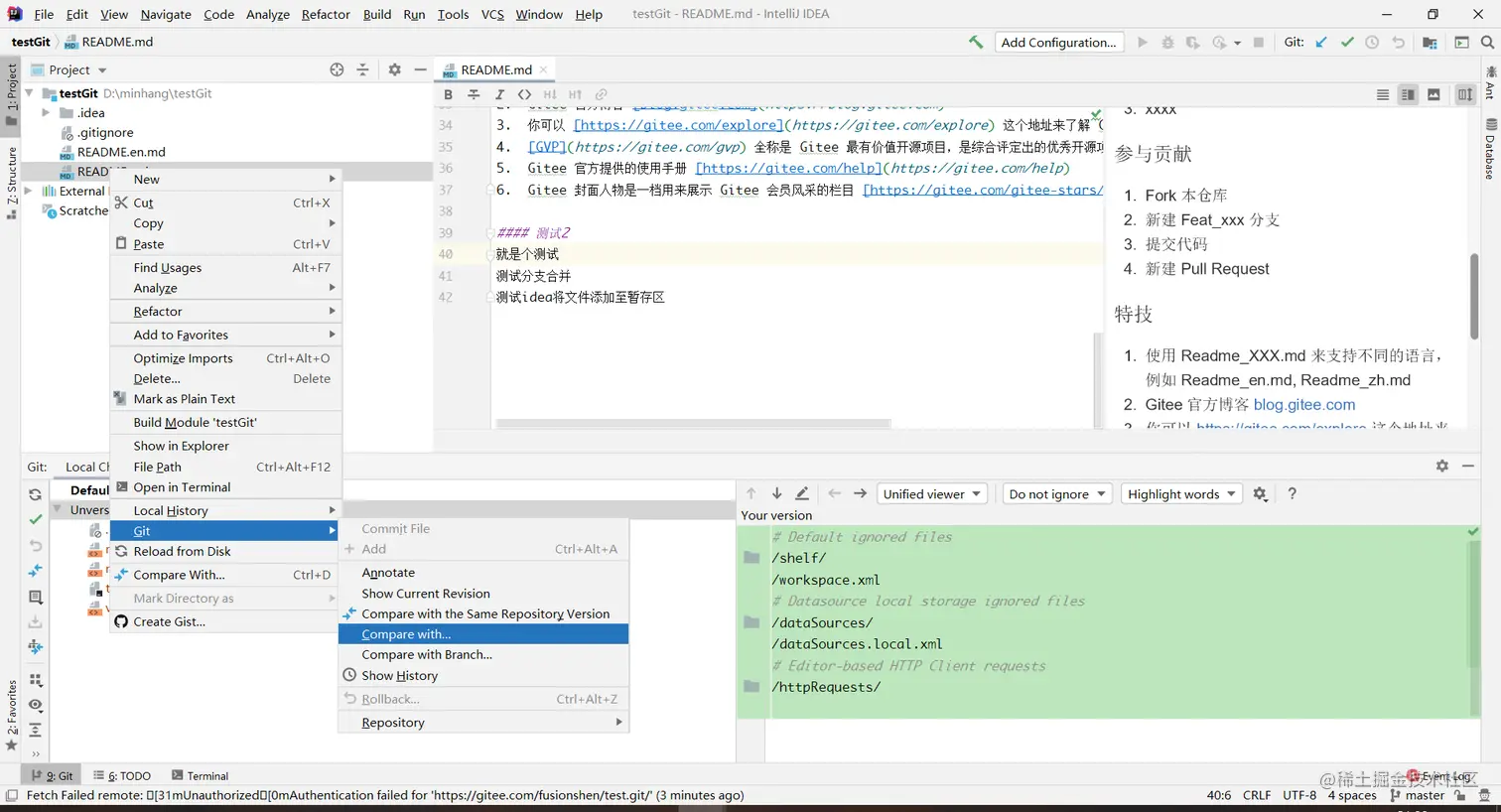The image size is (1501, 812).
Task: Click the gitee.com/help link in editor
Action: [x=788, y=168]
